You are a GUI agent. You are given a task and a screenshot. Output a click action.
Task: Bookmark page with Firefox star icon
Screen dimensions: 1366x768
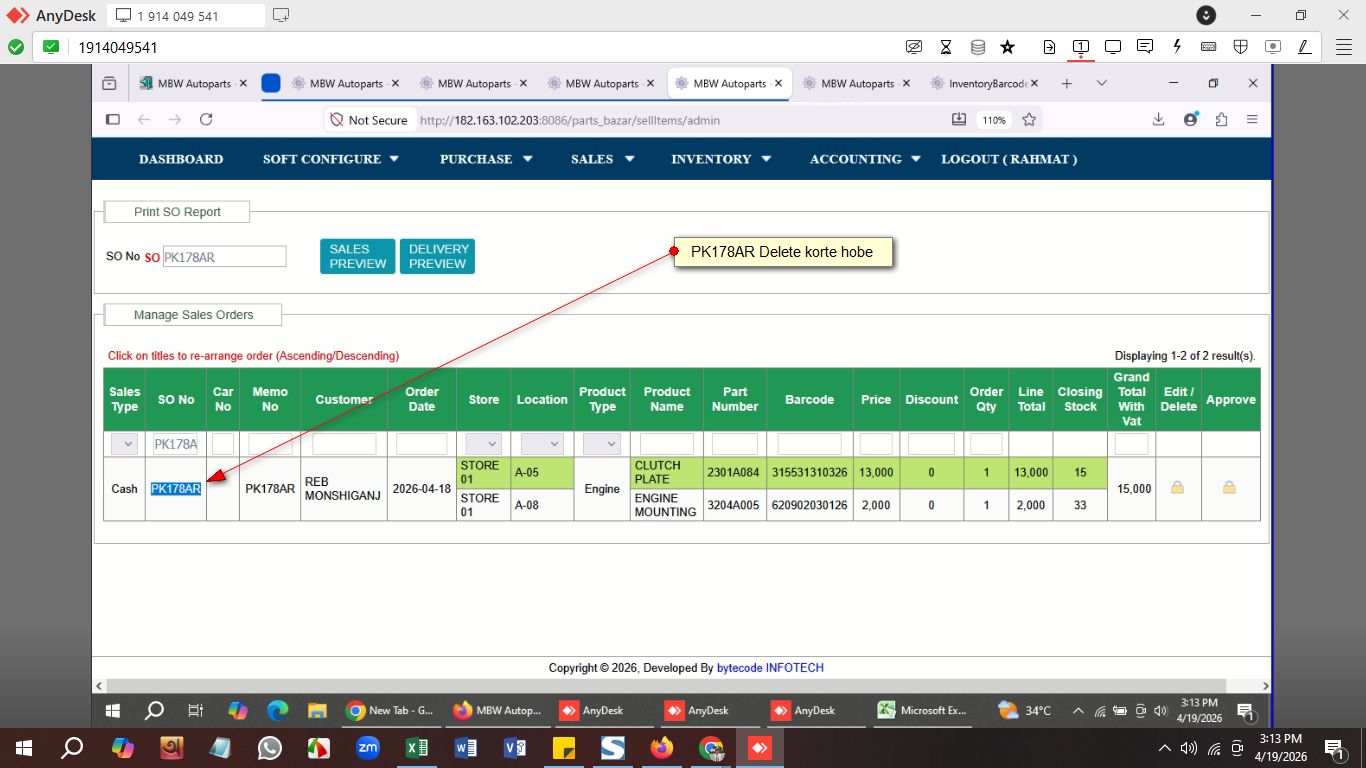[x=1029, y=120]
